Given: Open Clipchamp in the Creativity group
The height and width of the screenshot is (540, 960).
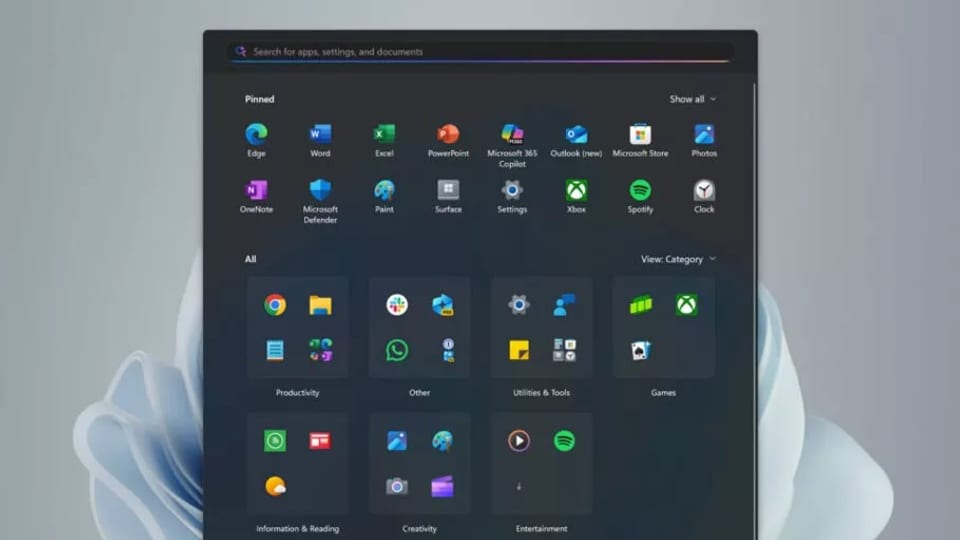Looking at the screenshot, I should tap(442, 486).
